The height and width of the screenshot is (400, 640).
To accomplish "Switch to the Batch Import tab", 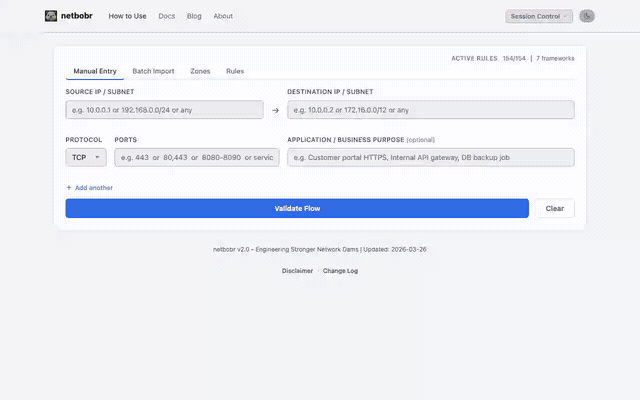I will 153,71.
